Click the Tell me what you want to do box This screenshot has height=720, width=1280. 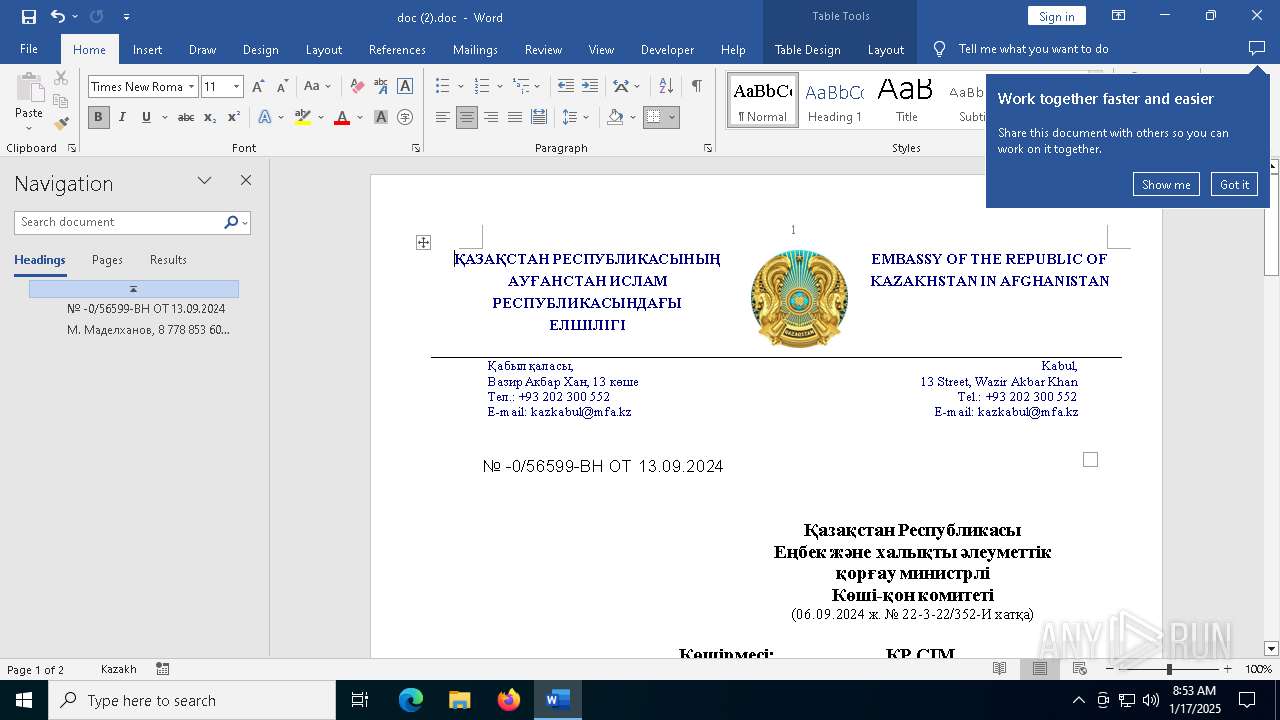point(1033,49)
